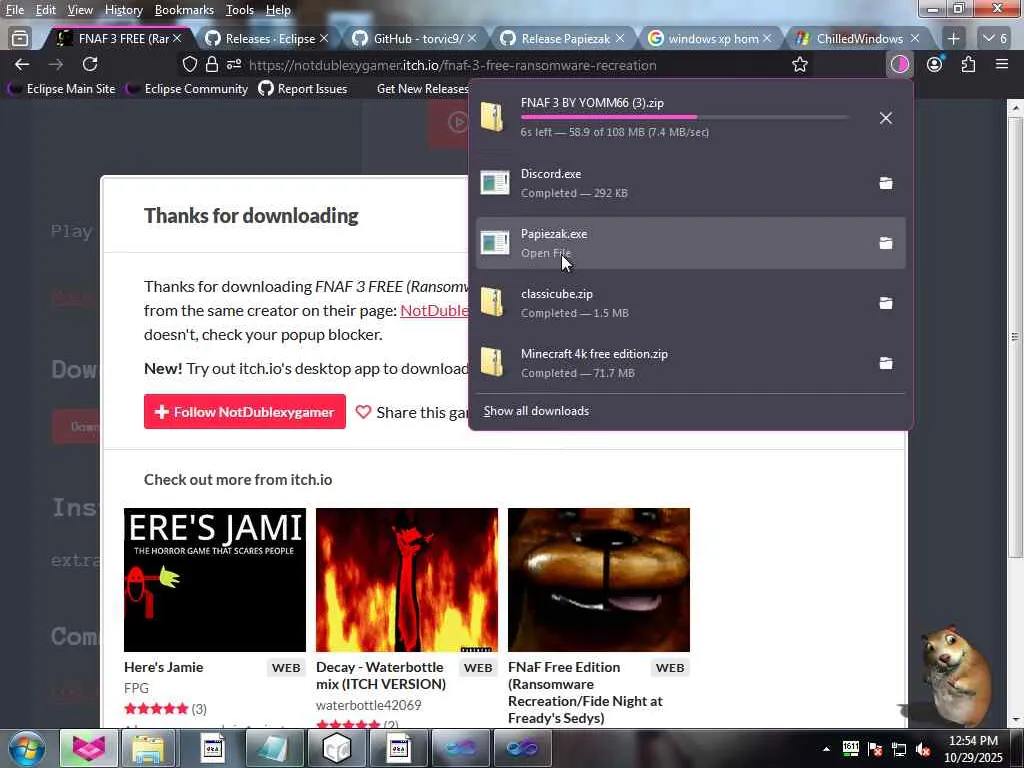Open the Bookmarks menu
Image resolution: width=1024 pixels, height=768 pixels.
pos(184,10)
